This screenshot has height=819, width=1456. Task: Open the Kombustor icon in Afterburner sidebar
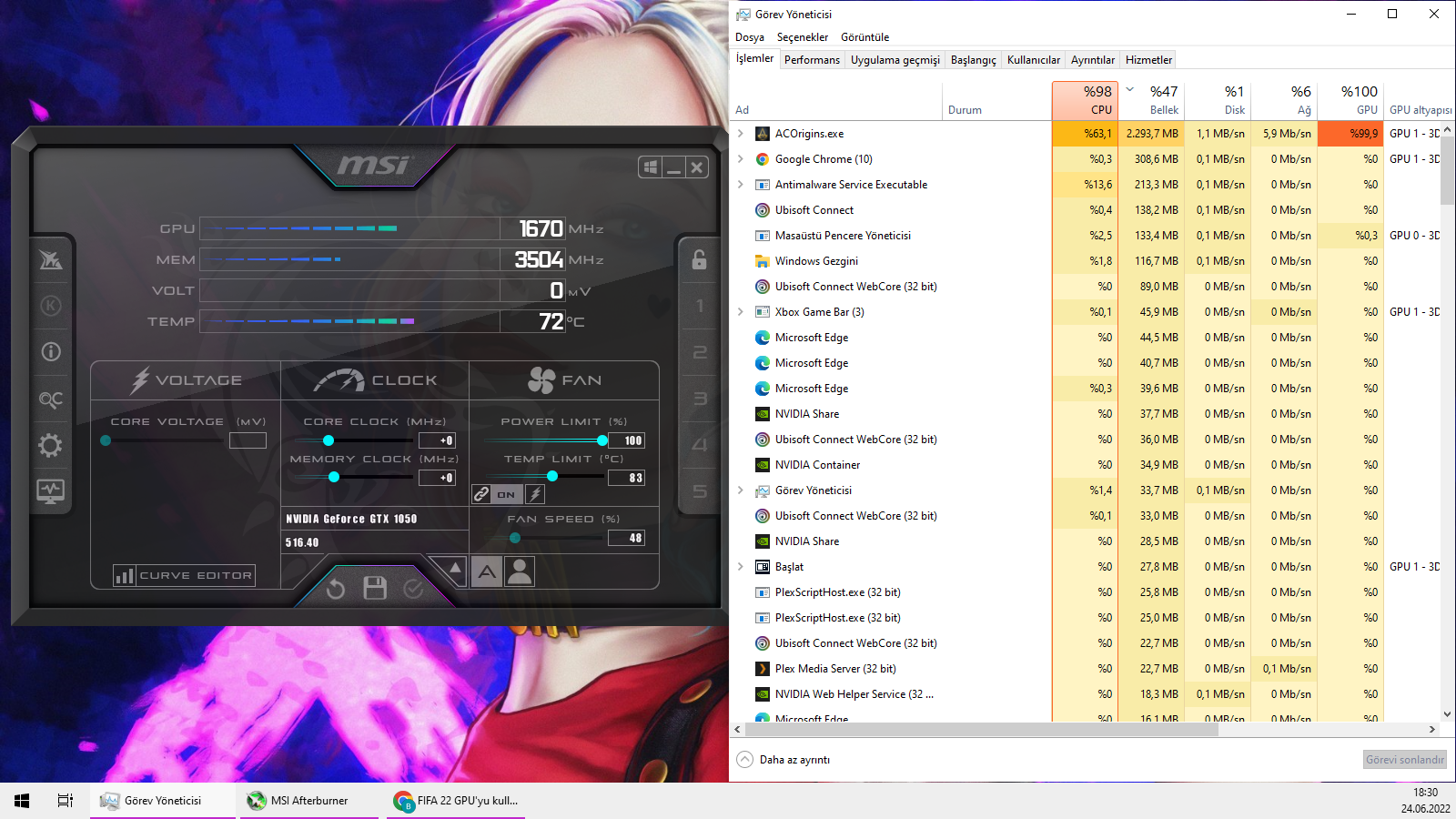[51, 306]
